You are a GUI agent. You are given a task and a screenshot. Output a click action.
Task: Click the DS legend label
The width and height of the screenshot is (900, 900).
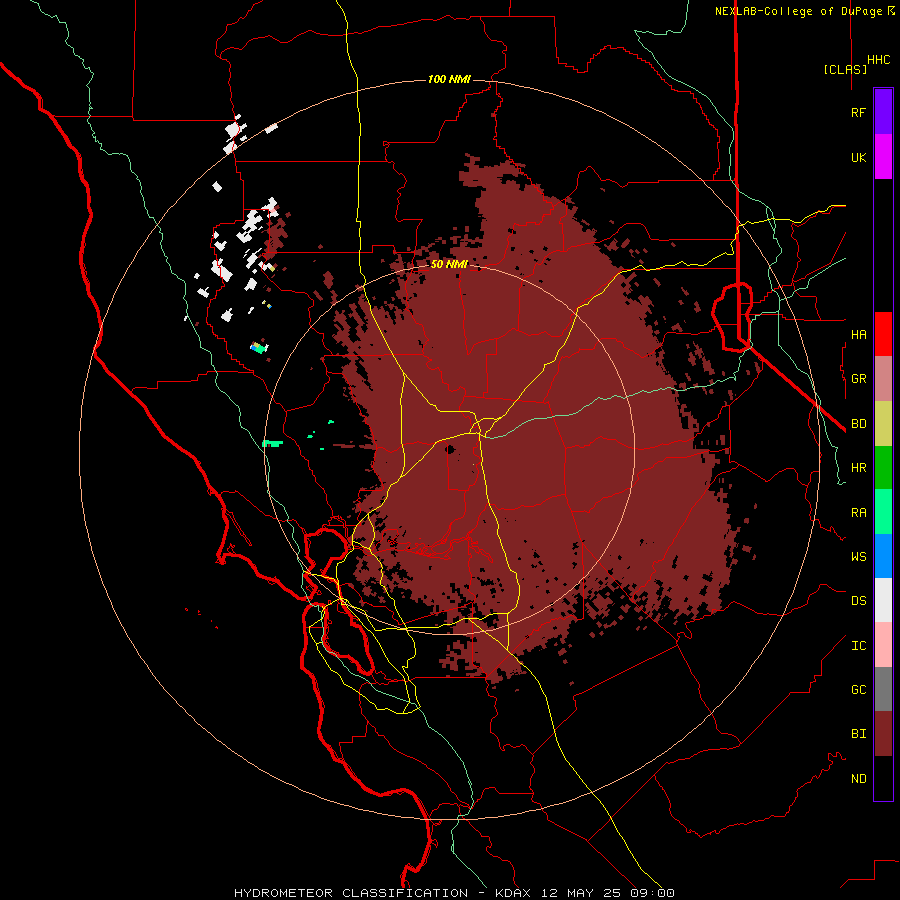pos(858,601)
